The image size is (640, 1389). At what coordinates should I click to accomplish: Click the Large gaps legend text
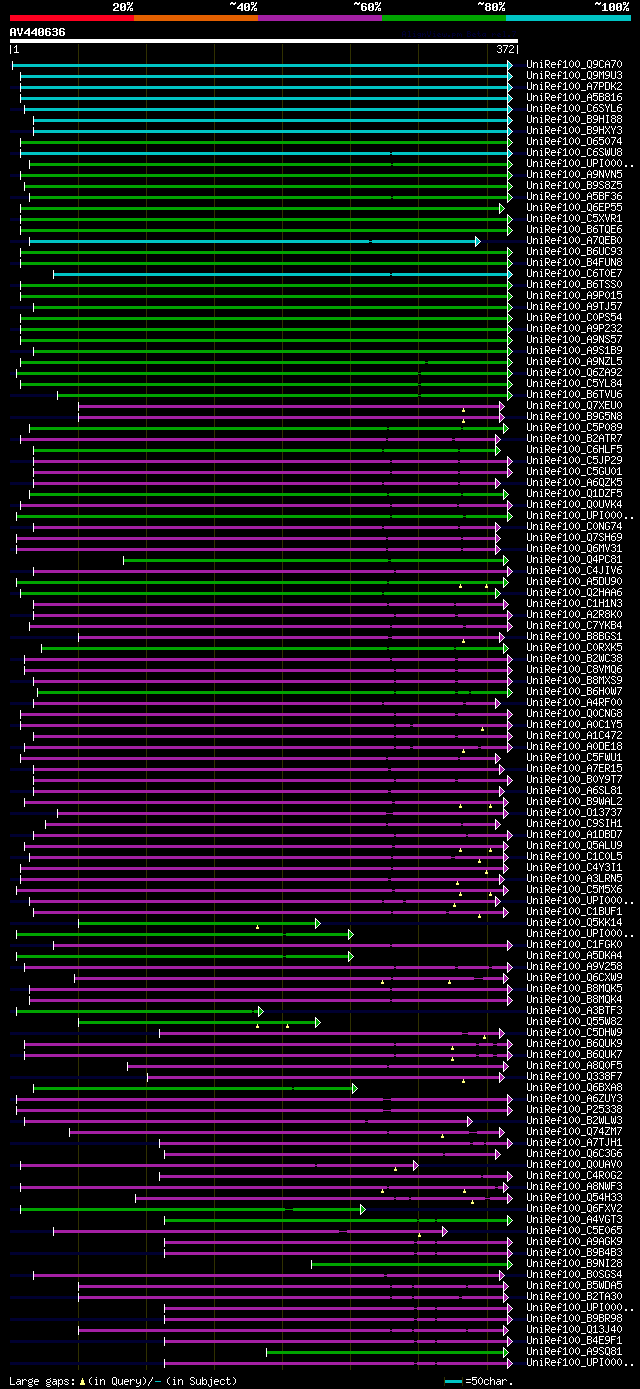[x=124, y=1381]
